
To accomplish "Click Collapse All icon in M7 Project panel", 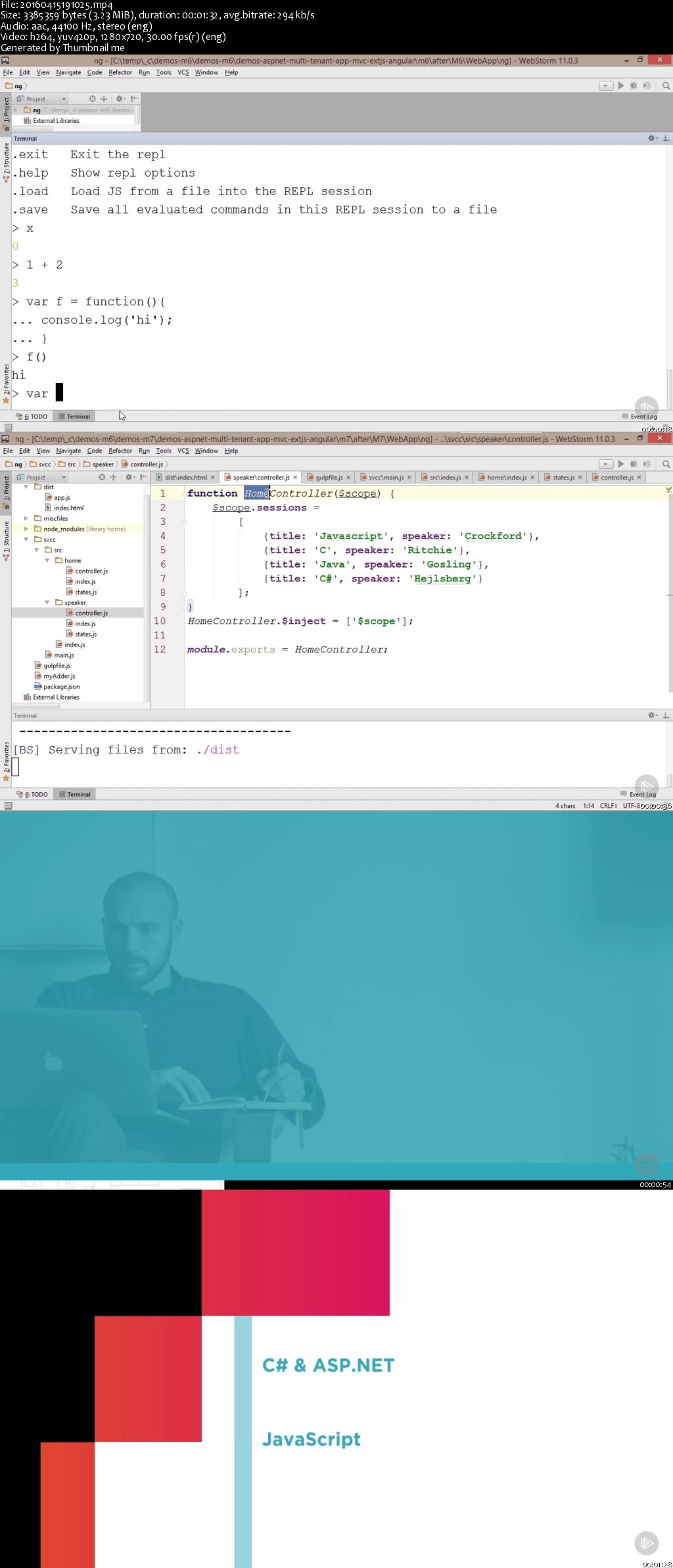I will 113,478.
